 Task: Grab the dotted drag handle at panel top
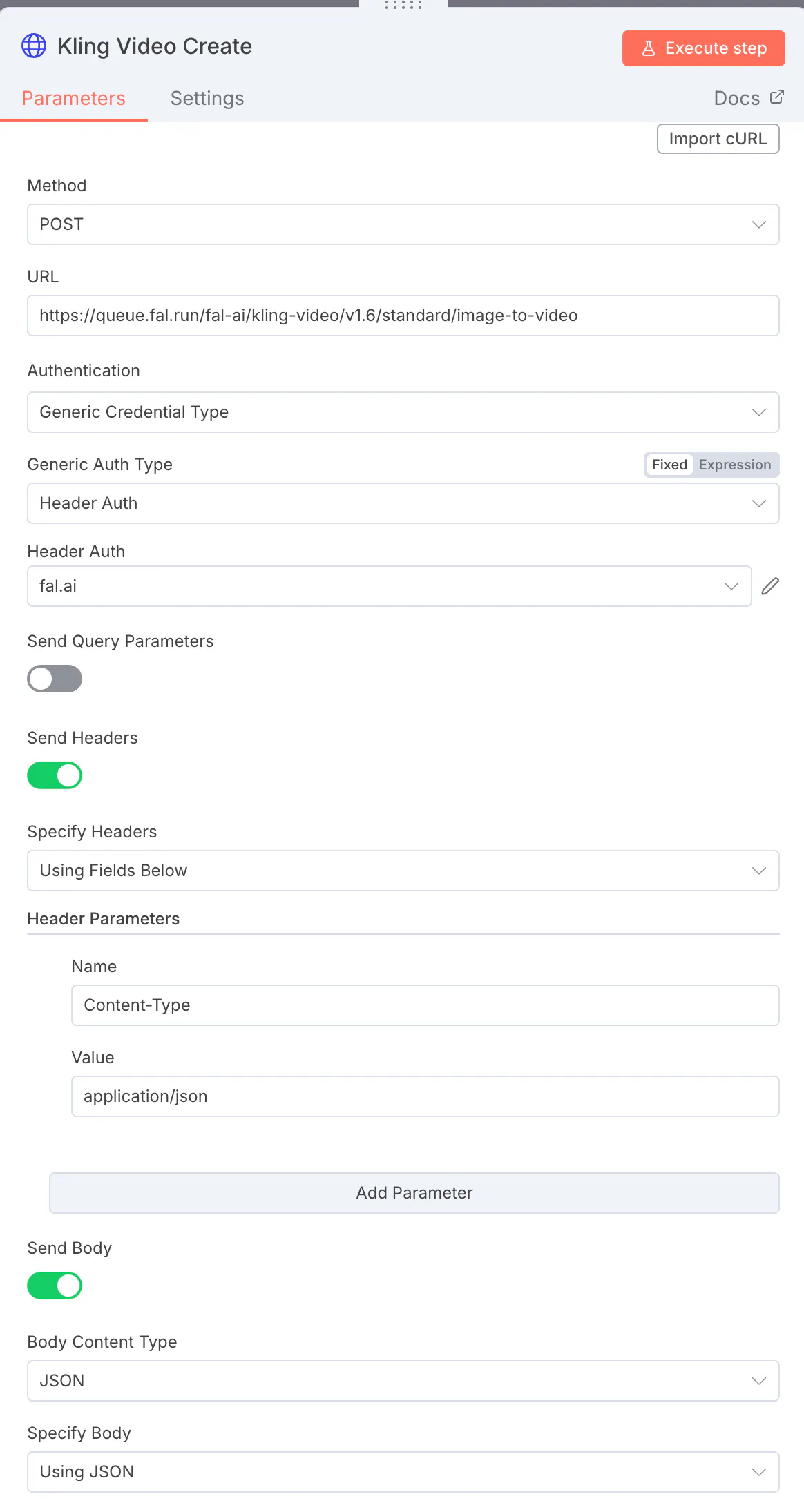[403, 6]
